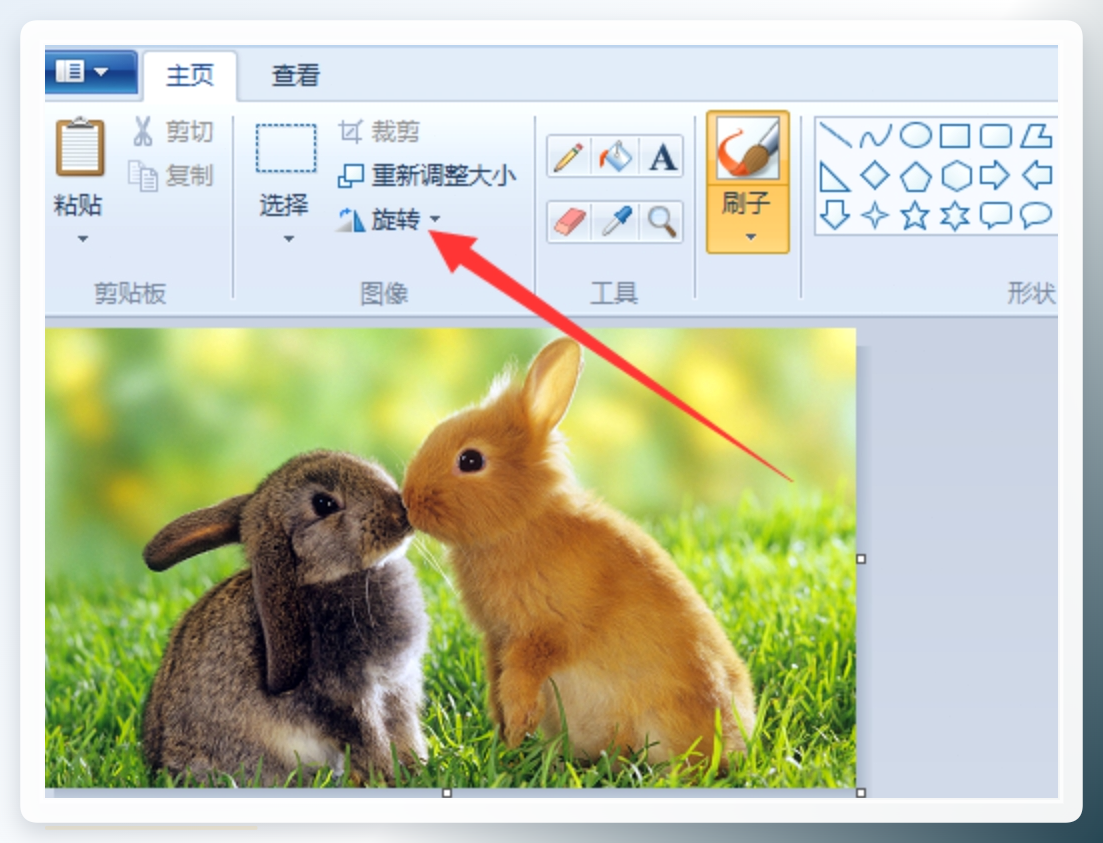Select the Text tool A icon
The width and height of the screenshot is (1103, 843).
click(661, 157)
